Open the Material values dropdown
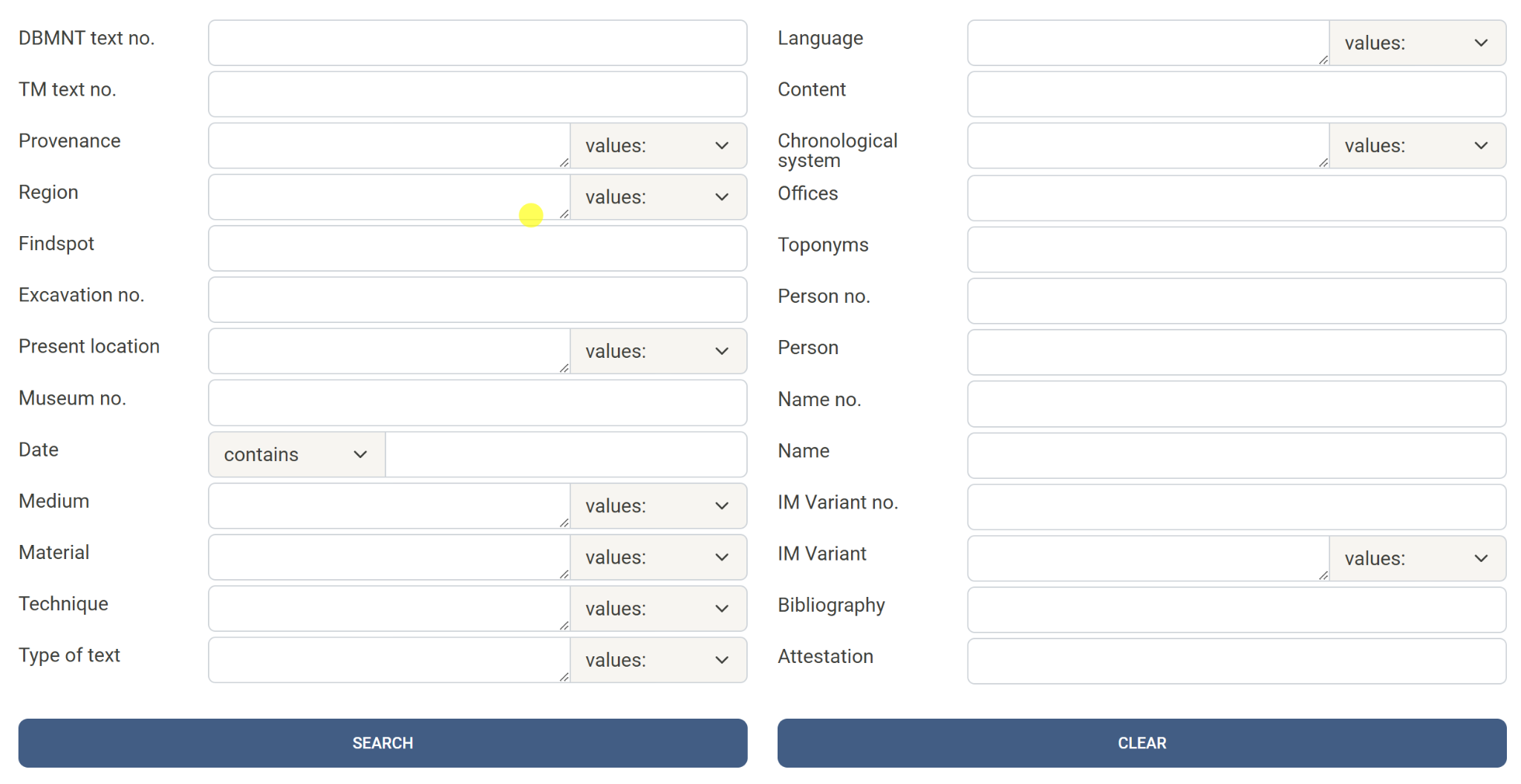This screenshot has height=784, width=1521. 657,558
